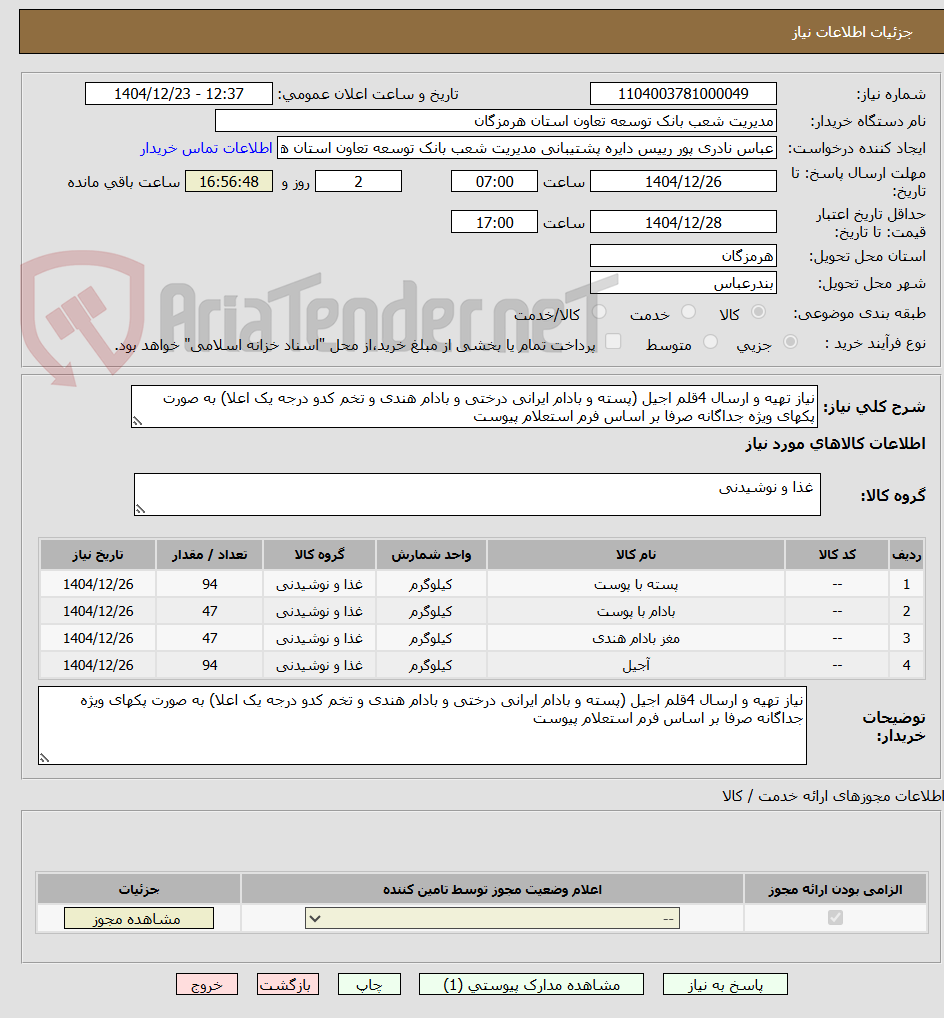
Task: Select the مغز بادام هندی row name
Action: 636,638
